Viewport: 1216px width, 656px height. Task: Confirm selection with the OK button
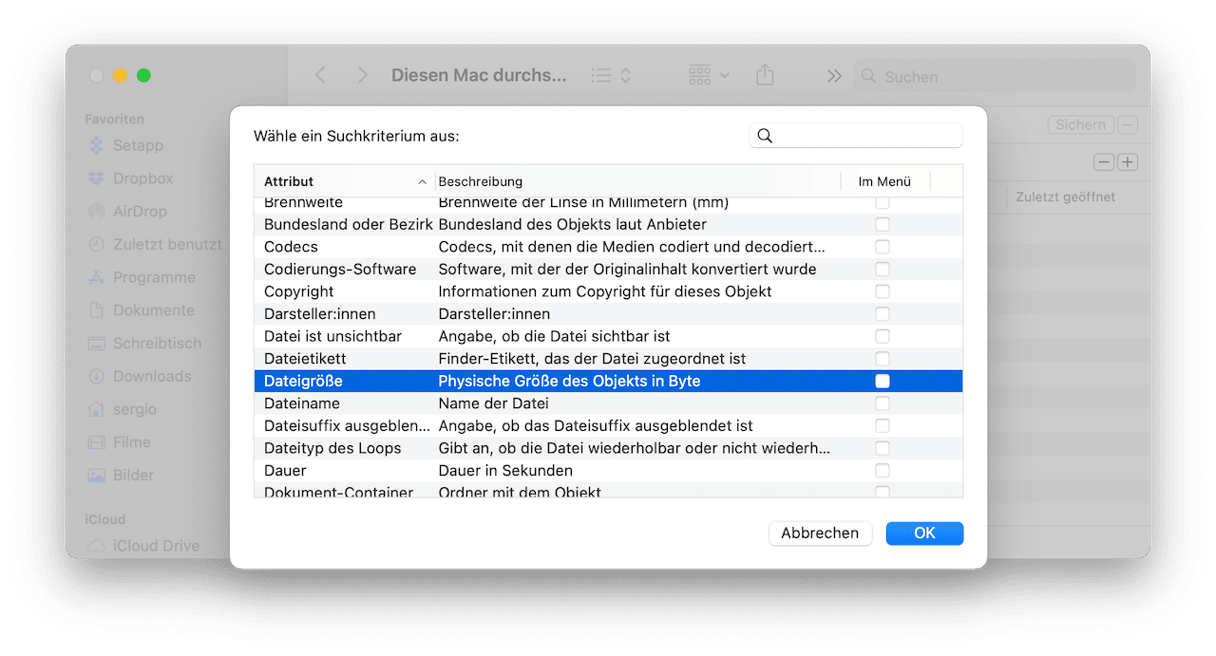pyautogui.click(x=924, y=533)
